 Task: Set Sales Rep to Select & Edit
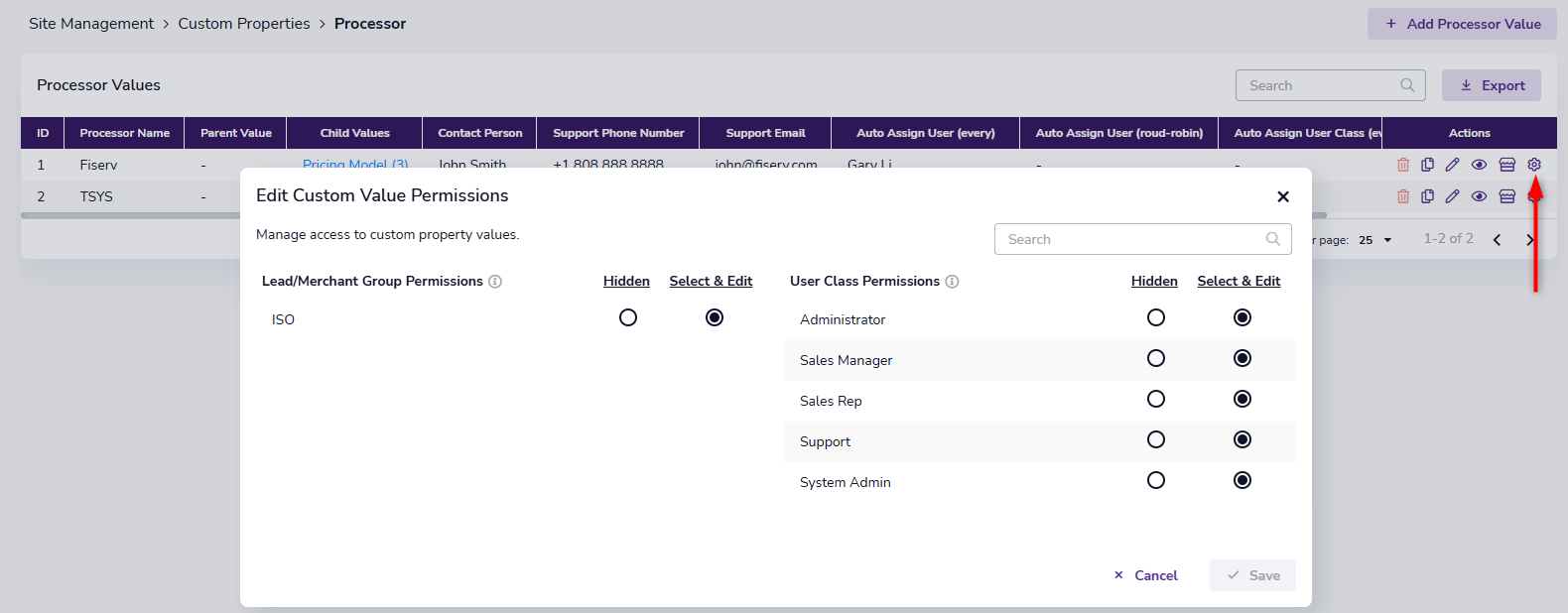pyautogui.click(x=1242, y=399)
